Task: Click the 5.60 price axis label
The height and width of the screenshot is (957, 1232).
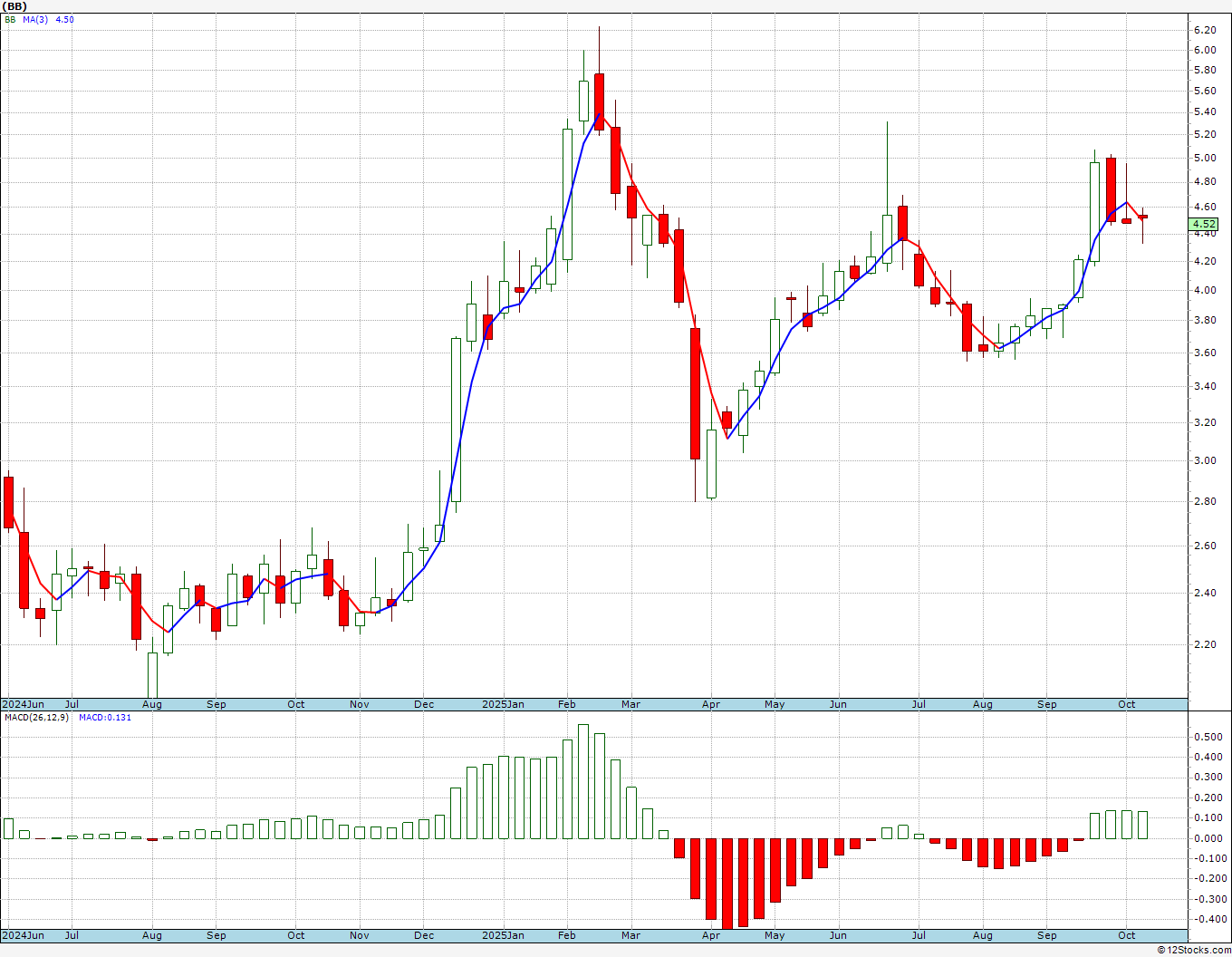Action: pyautogui.click(x=1205, y=91)
